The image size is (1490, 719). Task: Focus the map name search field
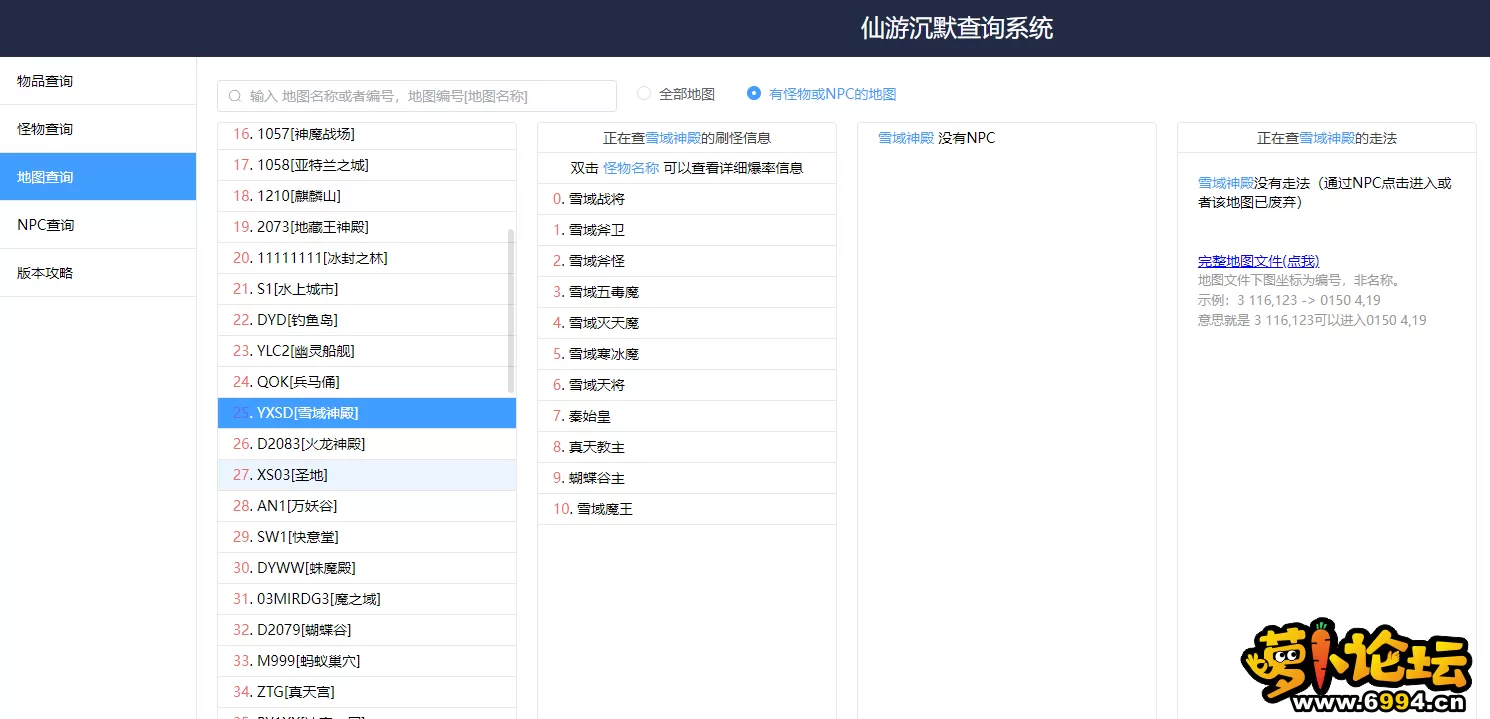[x=417, y=96]
